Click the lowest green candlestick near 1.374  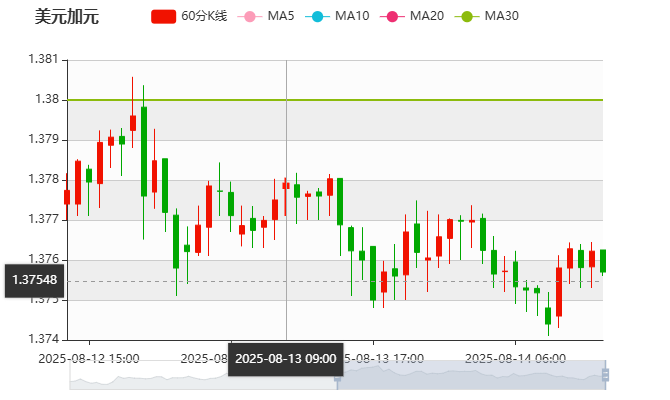[548, 316]
